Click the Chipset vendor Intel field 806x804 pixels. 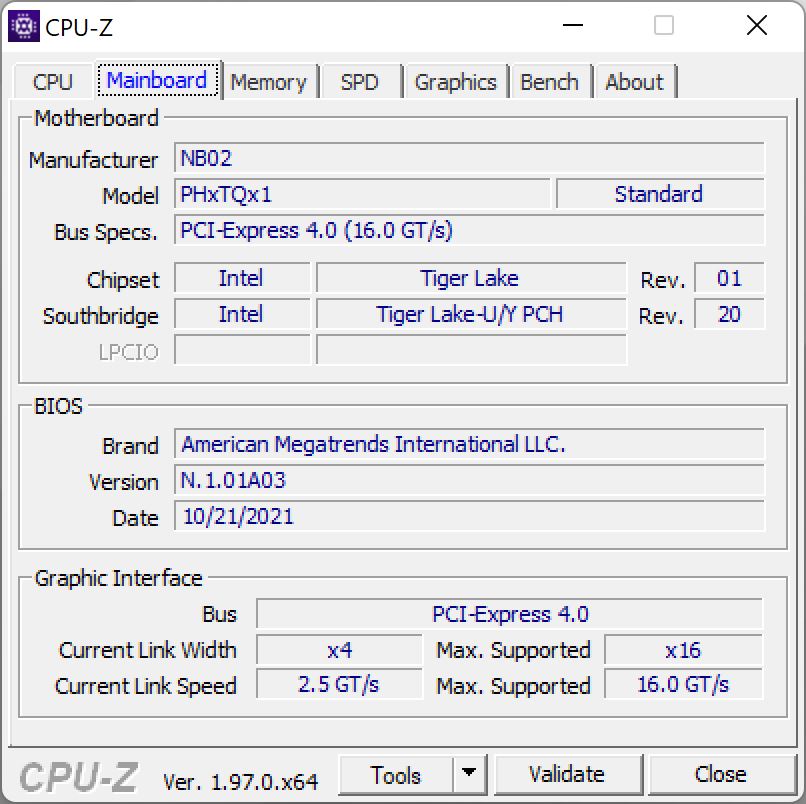point(242,278)
